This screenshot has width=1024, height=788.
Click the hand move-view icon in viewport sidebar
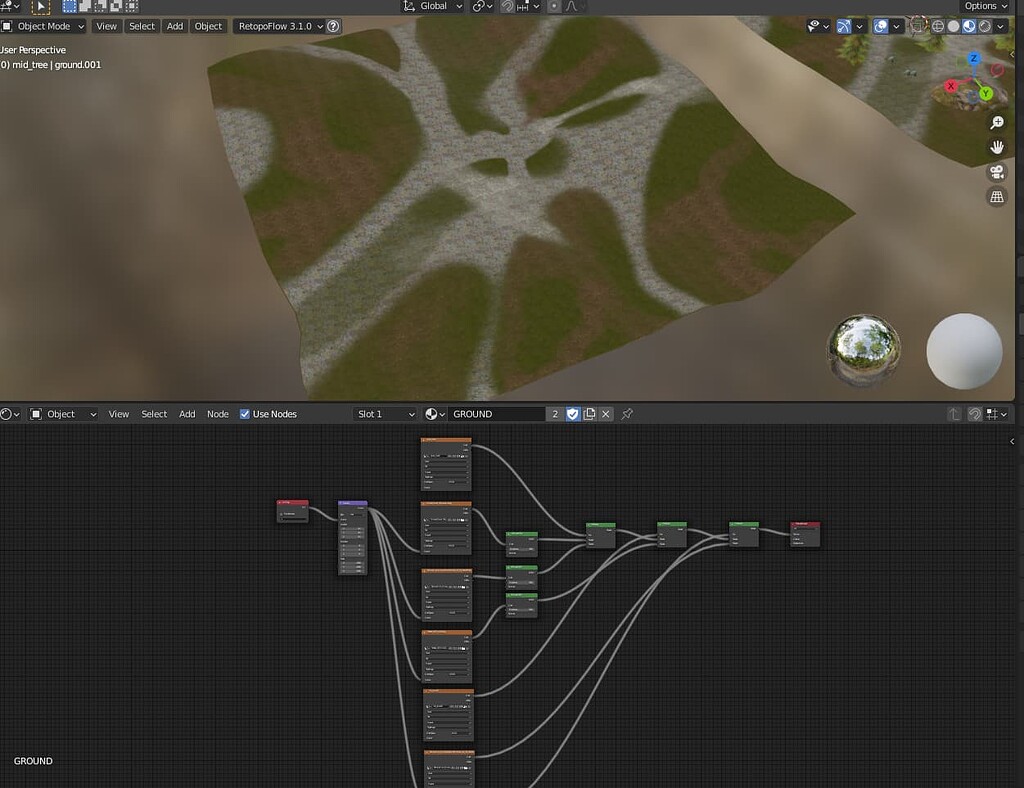pyautogui.click(x=996, y=146)
